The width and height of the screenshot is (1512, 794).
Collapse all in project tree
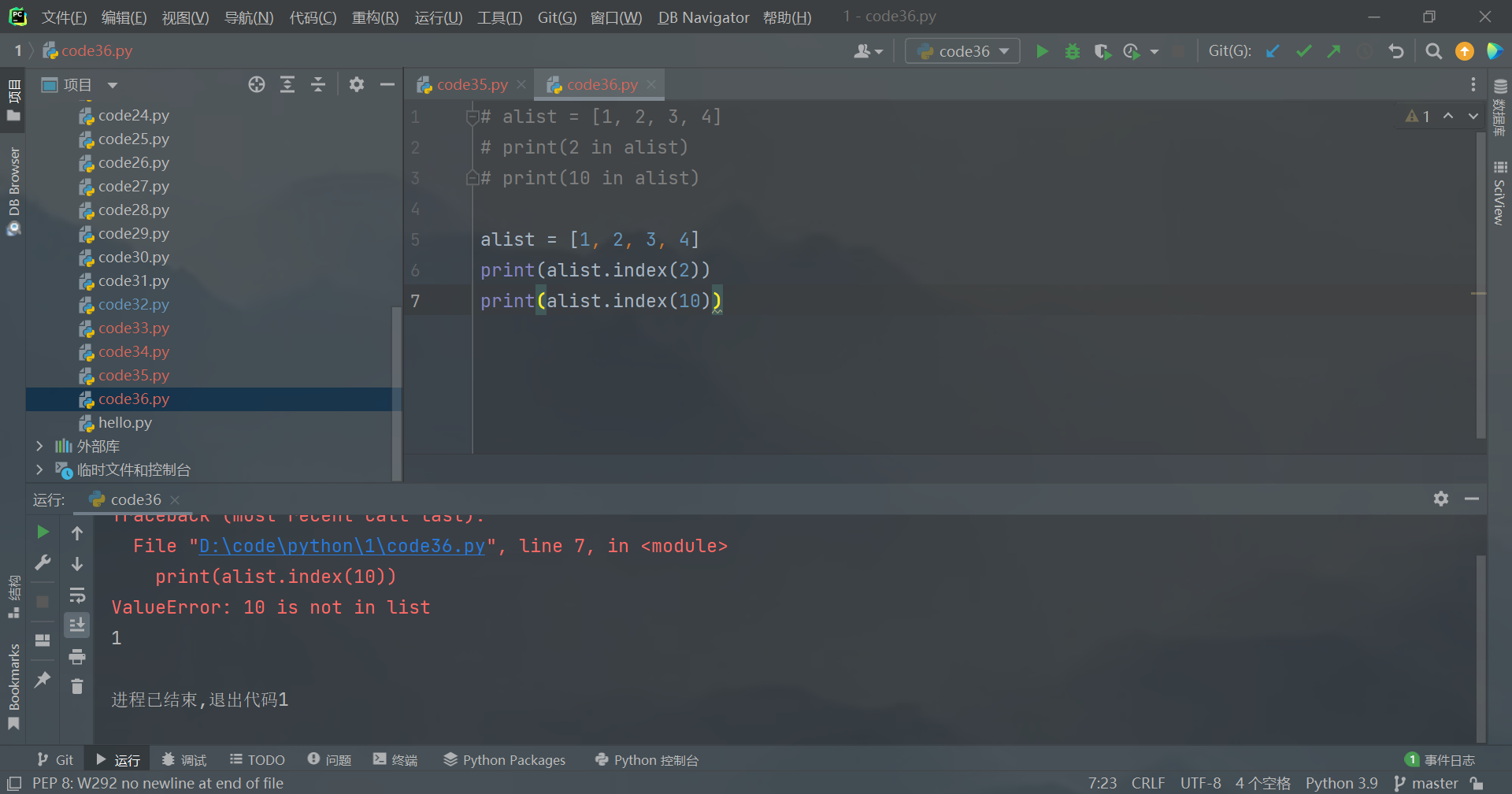318,84
